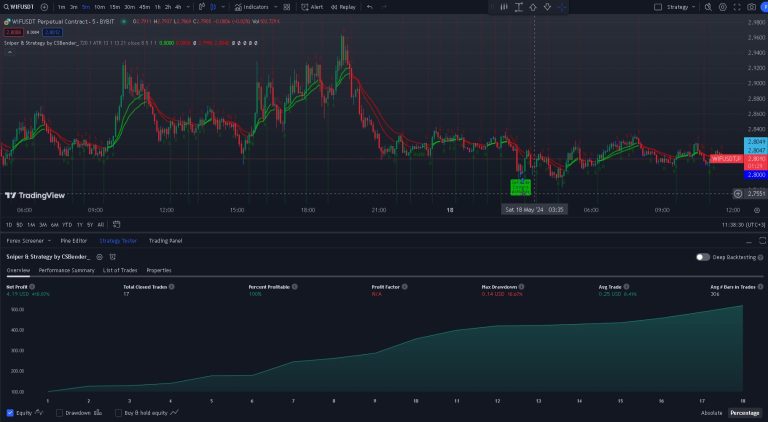This screenshot has height=422, width=768.
Task: Click the undo arrow in toolbar
Action: [370, 7]
